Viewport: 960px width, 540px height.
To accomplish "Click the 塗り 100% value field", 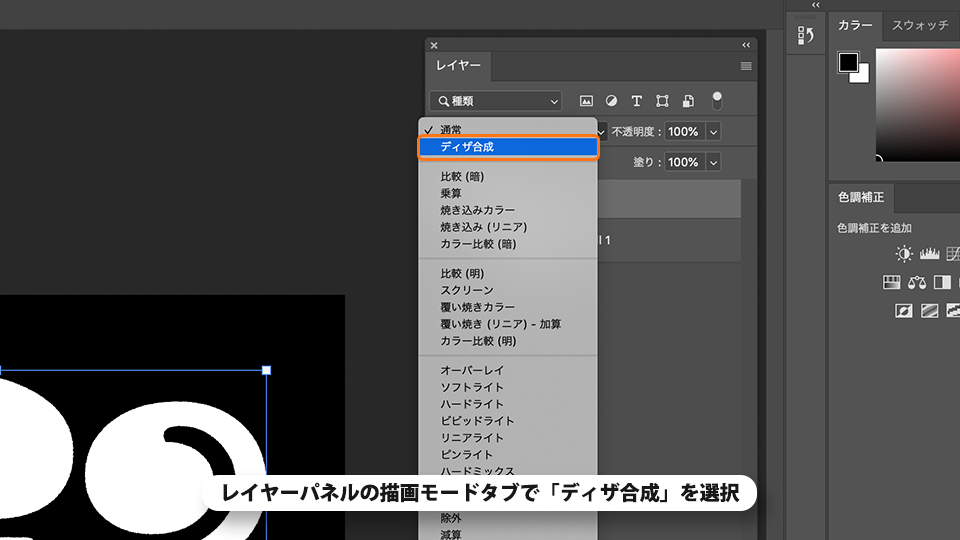I will 683,162.
